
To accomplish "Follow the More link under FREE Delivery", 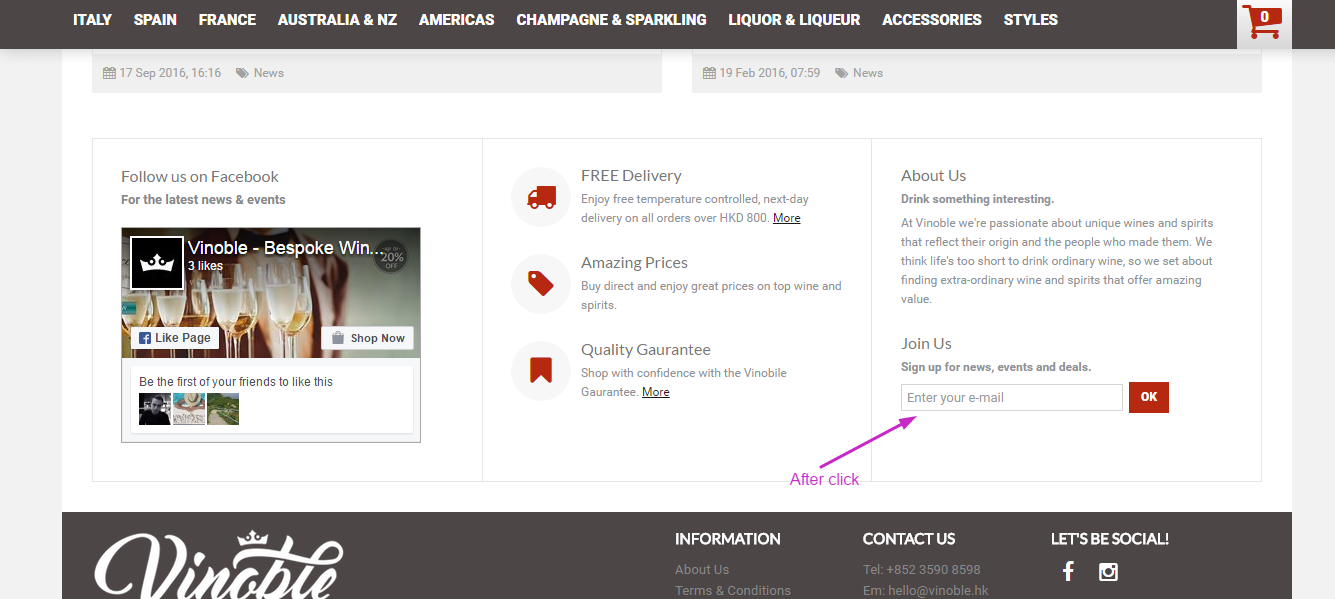I will pyautogui.click(x=786, y=218).
